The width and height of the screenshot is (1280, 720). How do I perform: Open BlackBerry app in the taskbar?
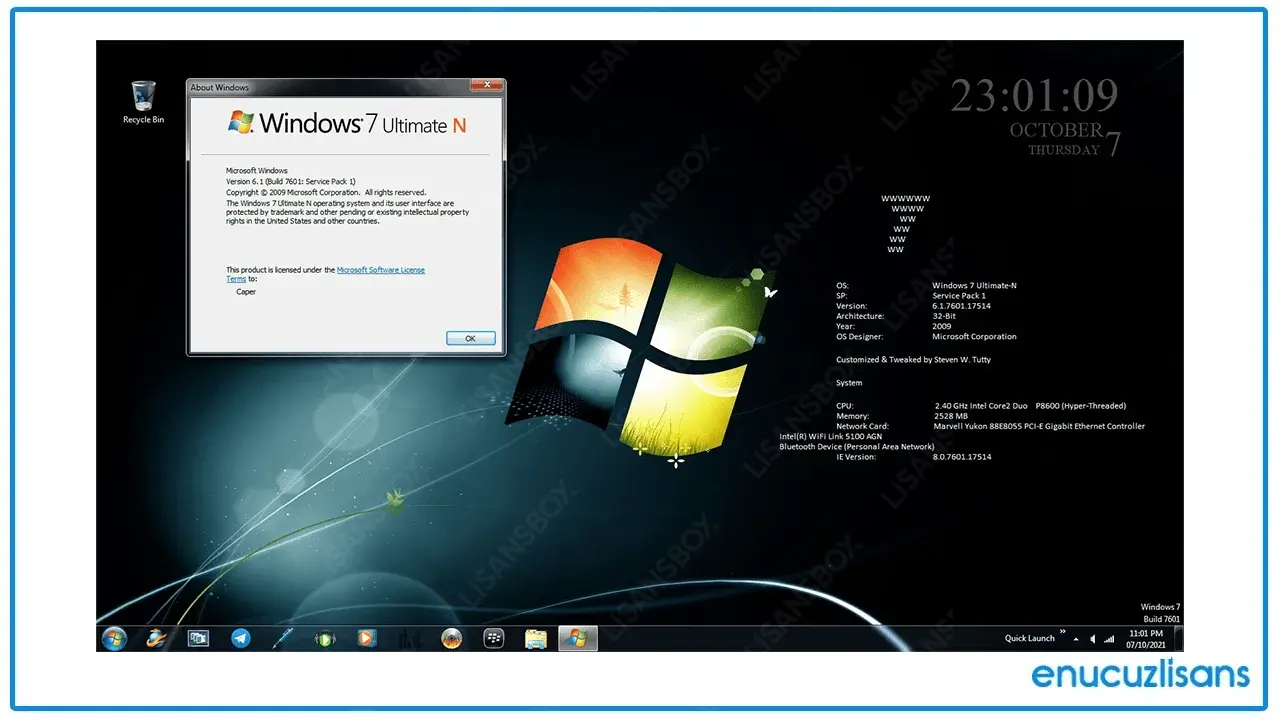(x=493, y=638)
